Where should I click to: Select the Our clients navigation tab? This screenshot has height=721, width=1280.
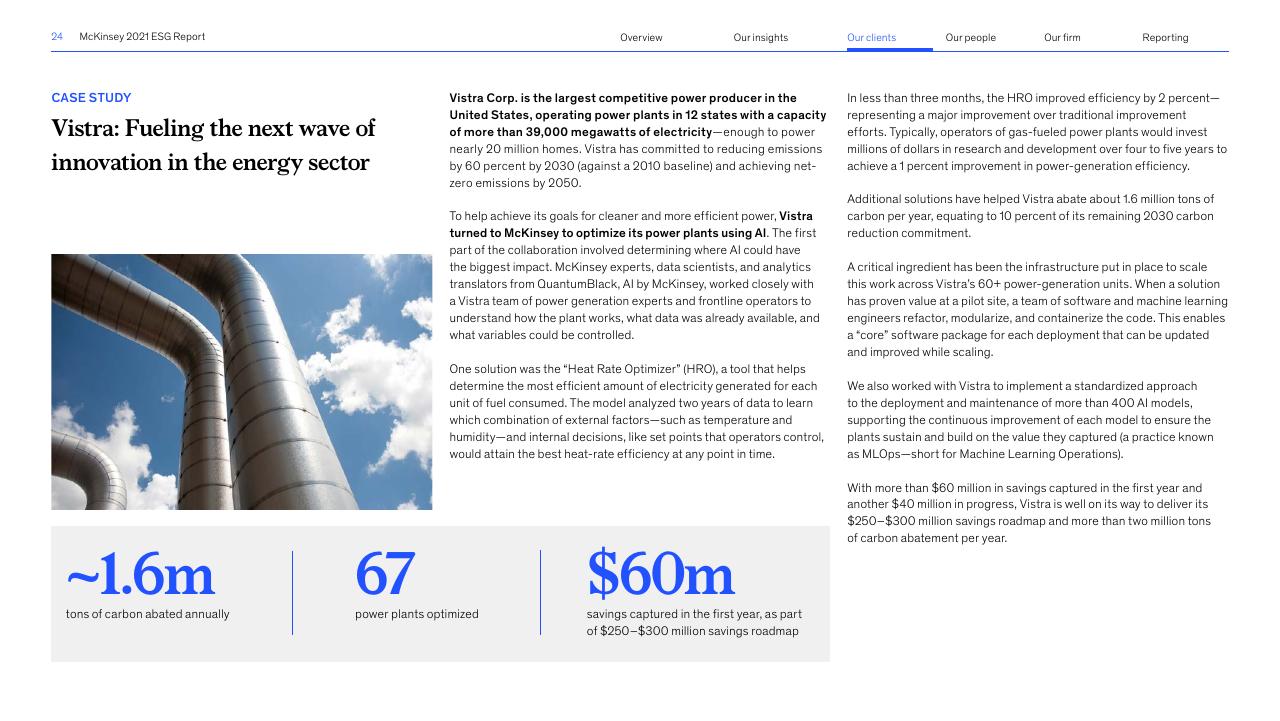[x=871, y=38]
